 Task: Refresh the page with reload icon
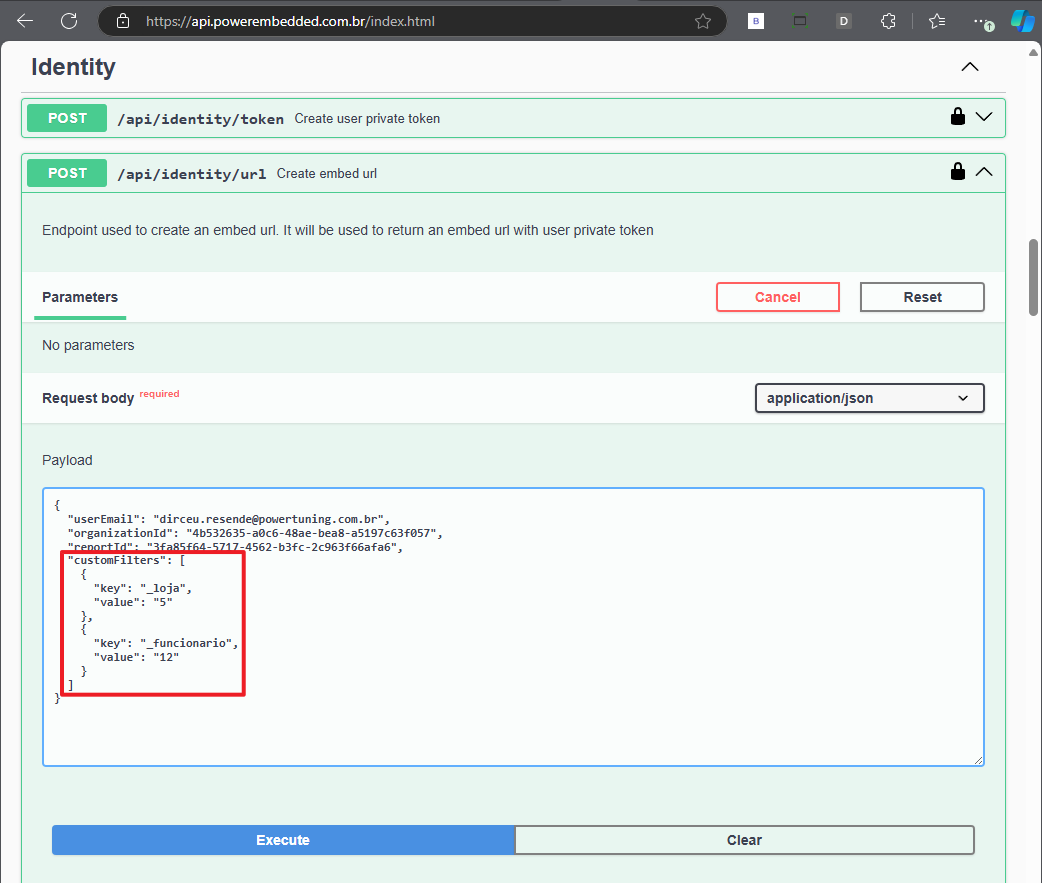(x=69, y=21)
